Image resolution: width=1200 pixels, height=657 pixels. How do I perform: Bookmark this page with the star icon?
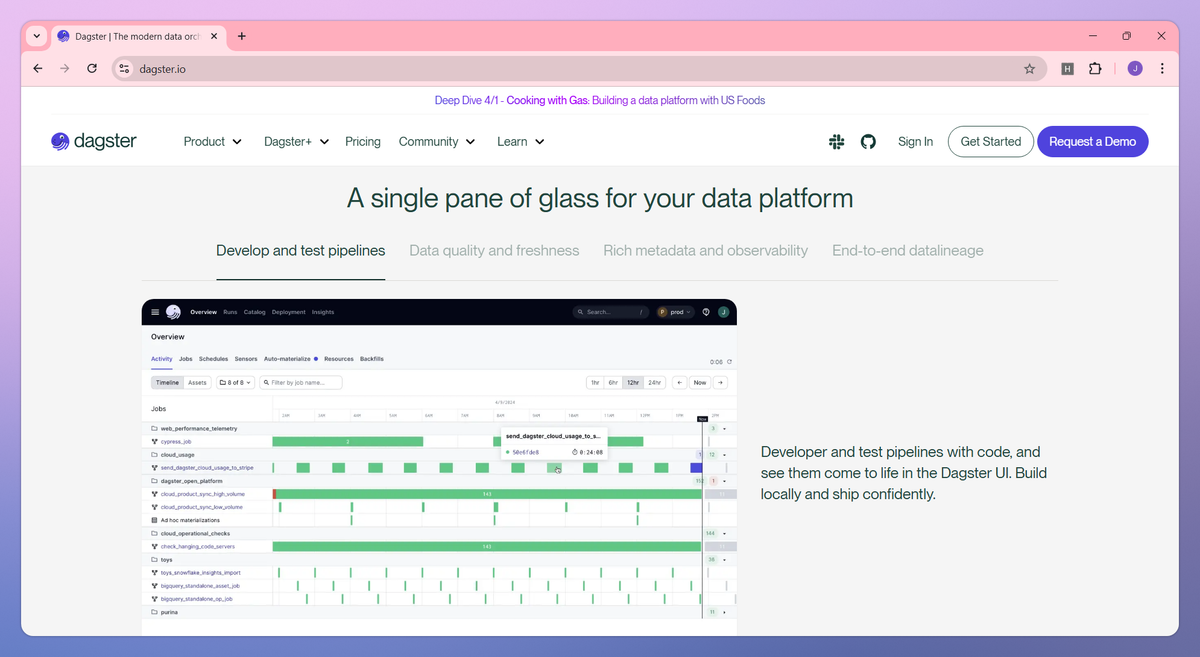[1029, 69]
